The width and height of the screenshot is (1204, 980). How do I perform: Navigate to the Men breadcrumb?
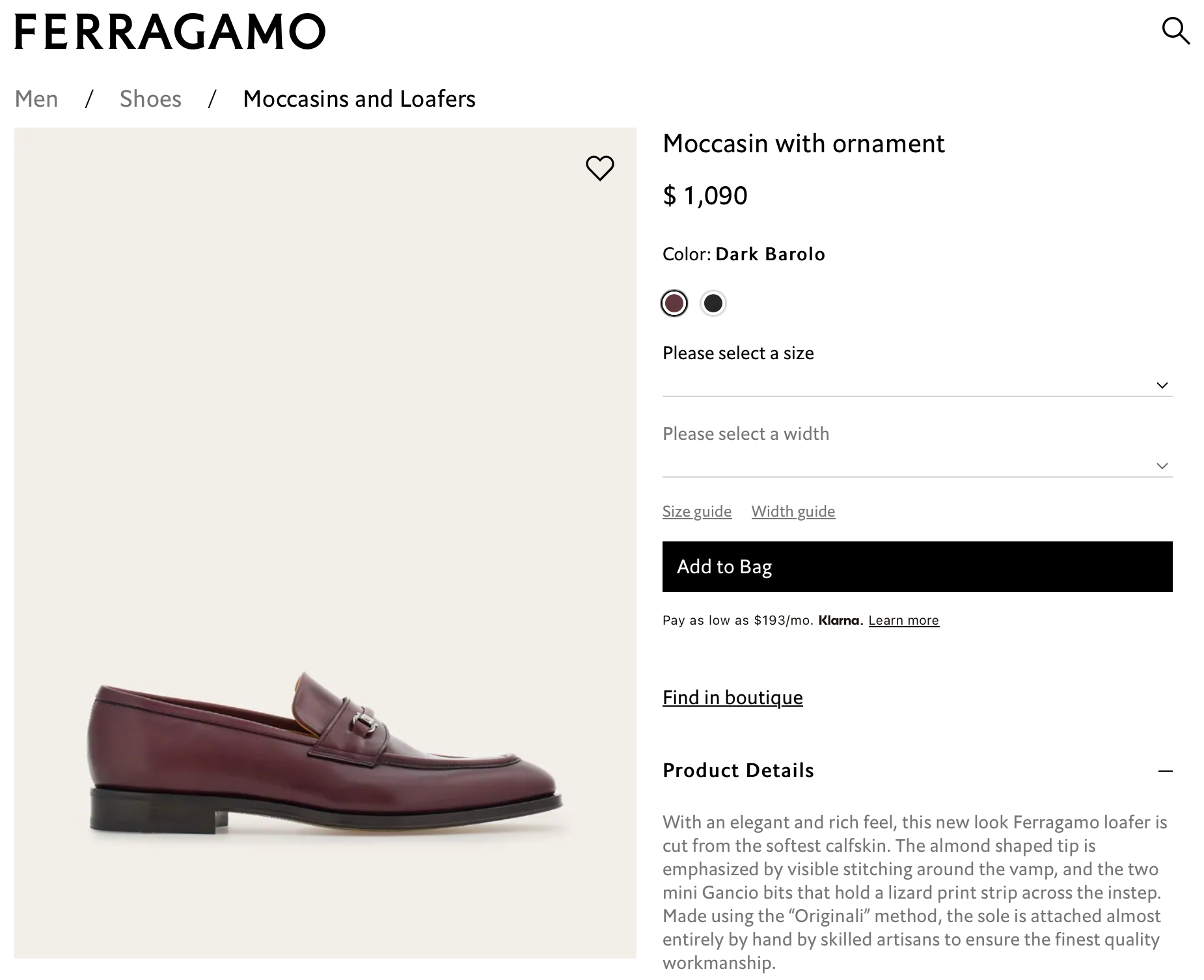tap(36, 98)
